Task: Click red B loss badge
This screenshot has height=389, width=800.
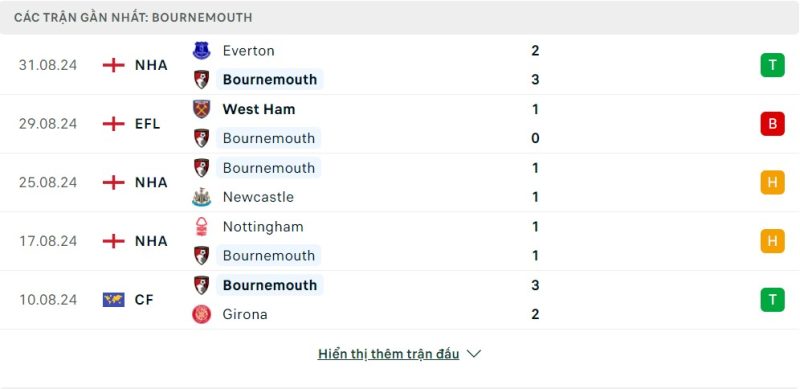Action: [x=772, y=124]
